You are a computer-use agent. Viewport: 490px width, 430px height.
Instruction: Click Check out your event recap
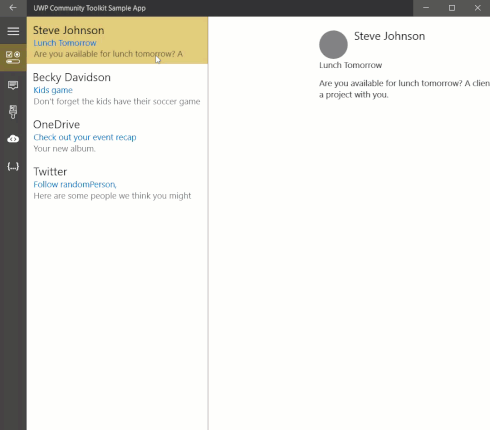tap(85, 137)
